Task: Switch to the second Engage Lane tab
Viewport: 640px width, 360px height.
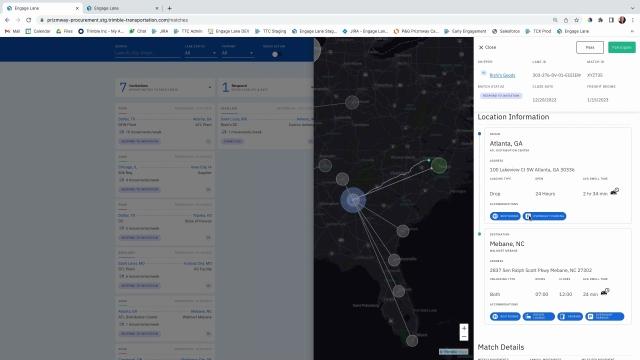Action: (x=121, y=8)
